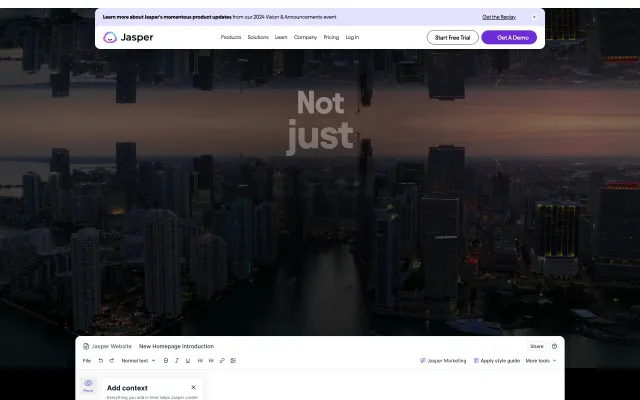
Task: Click the redo icon
Action: pyautogui.click(x=111, y=361)
